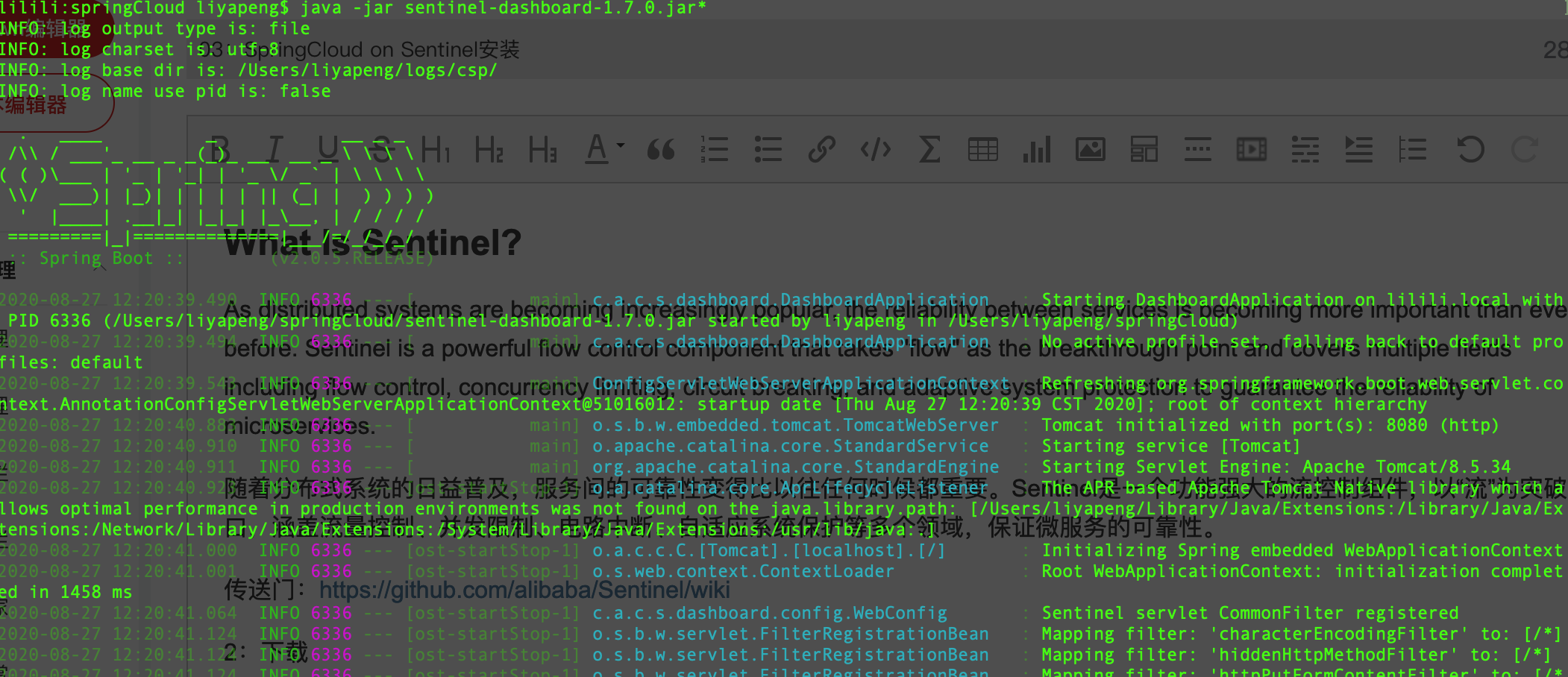Click the 'Tomcat initialized with port(s): 8080 (http)' log line
Image resolution: width=1568 pixels, height=677 pixels.
1270,425
